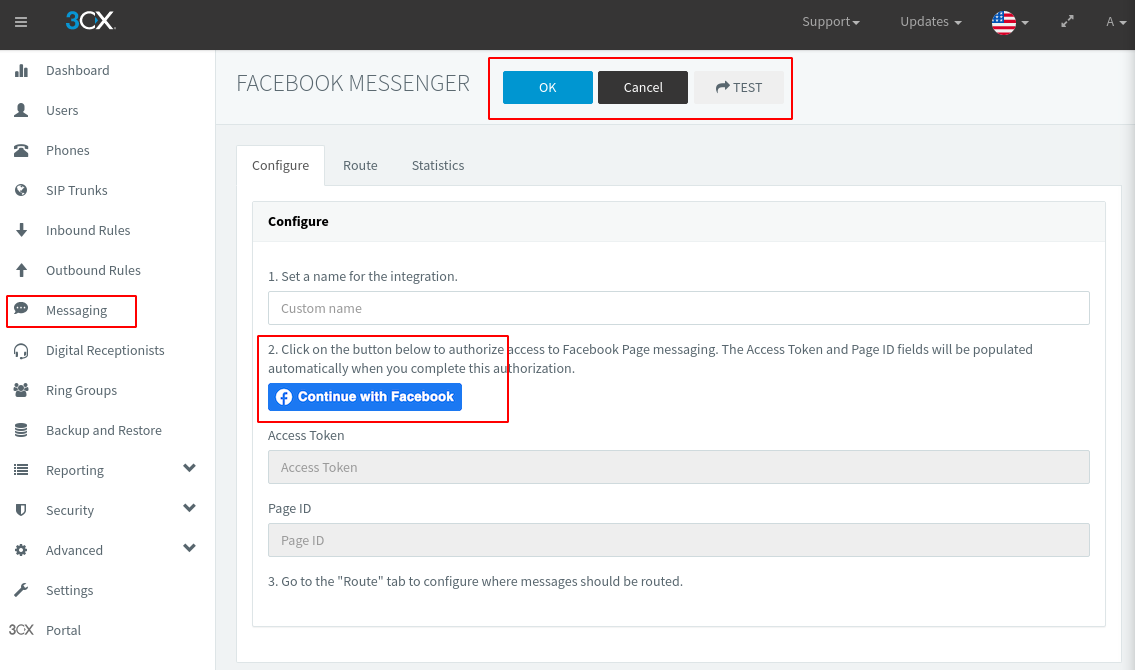The image size is (1135, 670).
Task: Click the blue OK button
Action: (547, 88)
